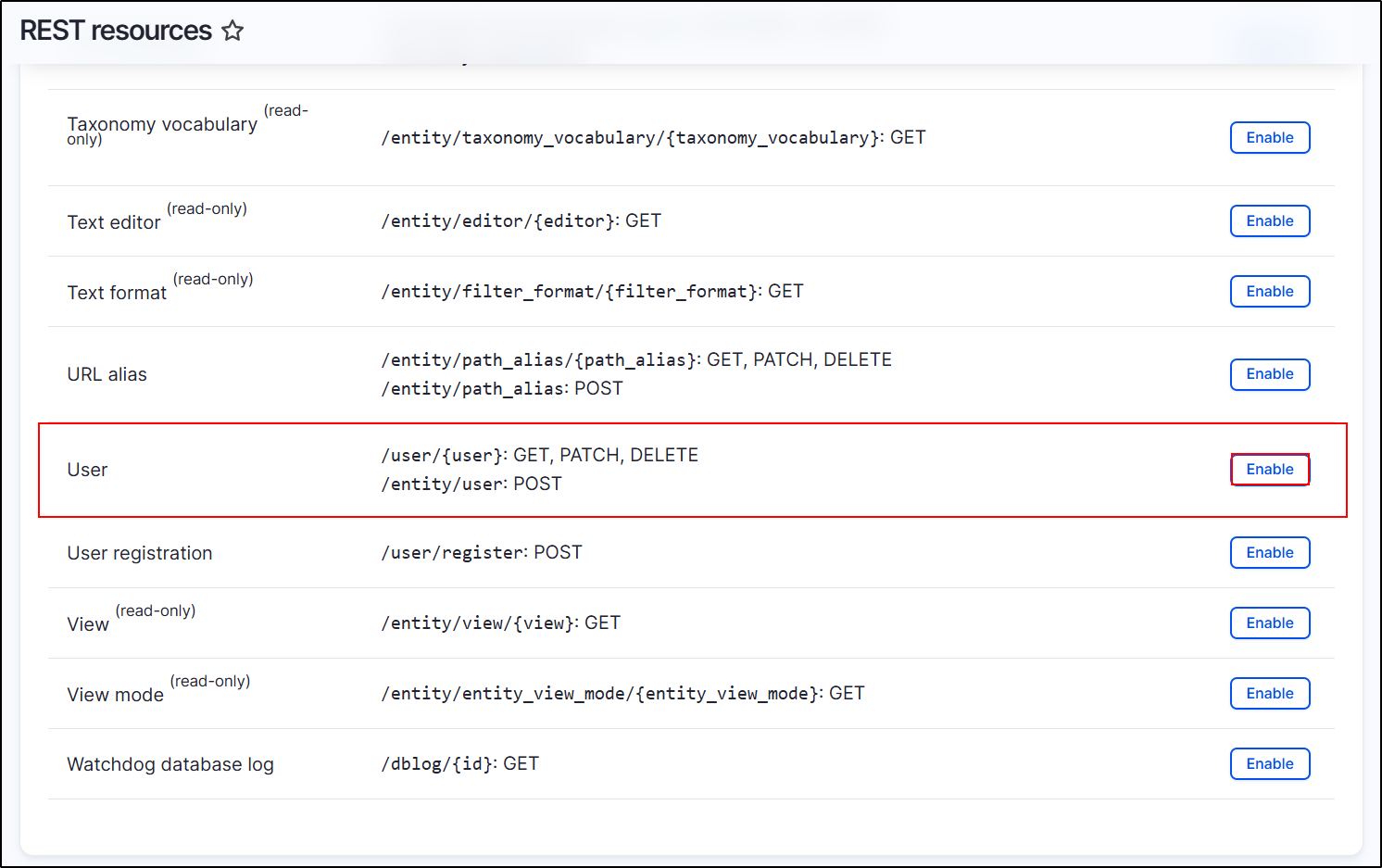Enable the Watchdog database log resource
Viewport: 1382px width, 868px height.
point(1269,763)
